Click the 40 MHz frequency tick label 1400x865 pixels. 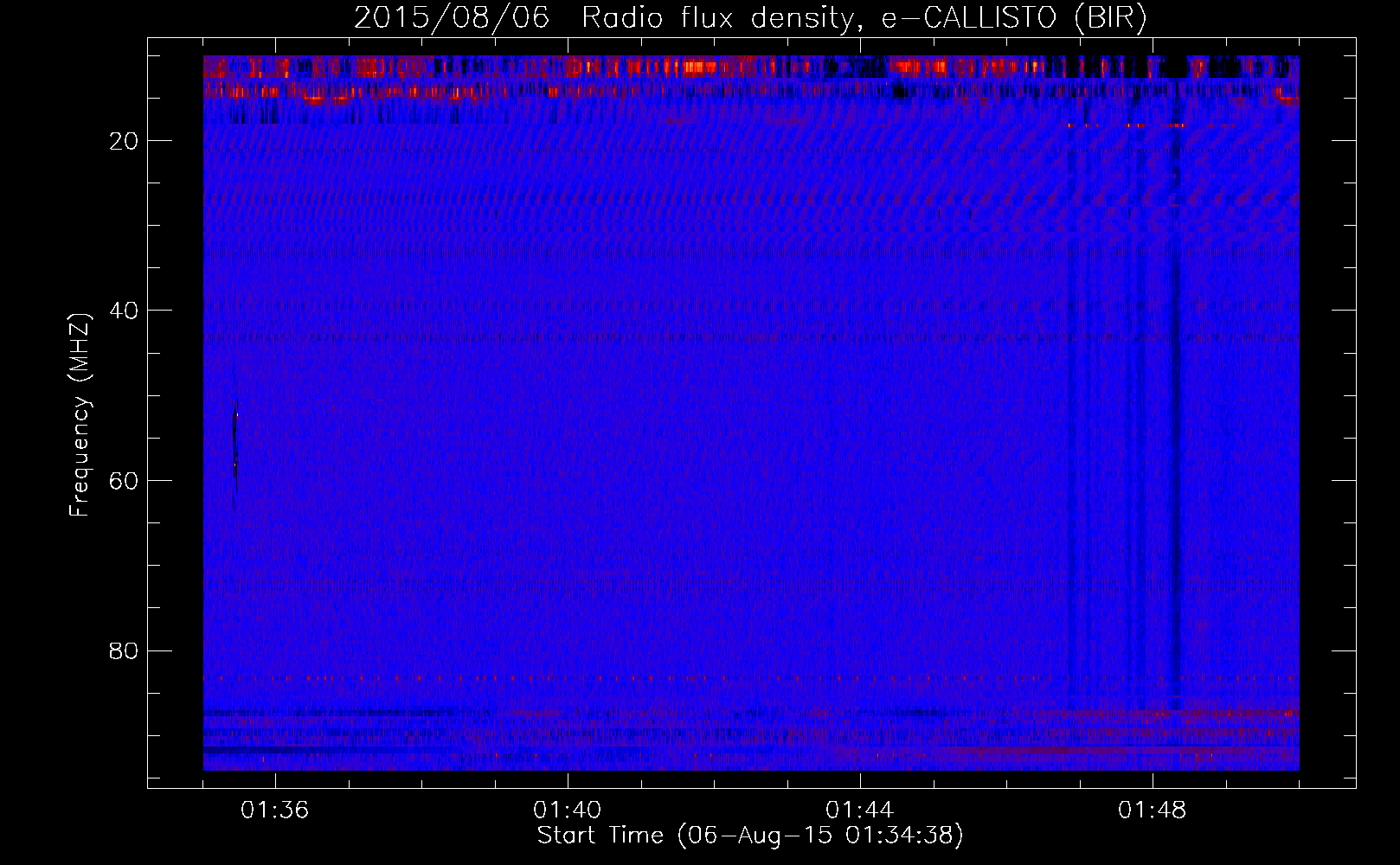point(125,310)
